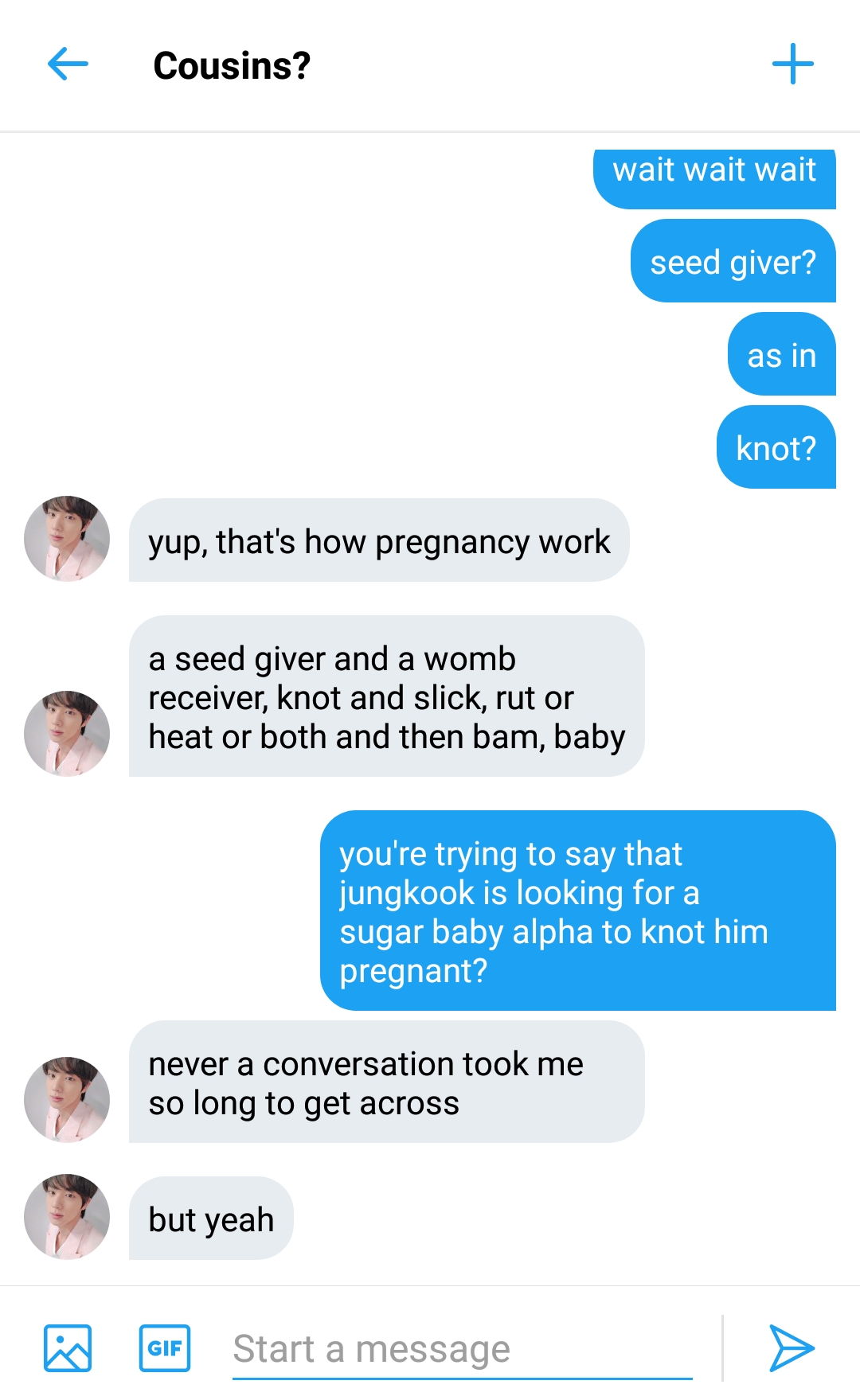The height and width of the screenshot is (1400, 860).
Task: Open the GIF picker
Action: [165, 1347]
